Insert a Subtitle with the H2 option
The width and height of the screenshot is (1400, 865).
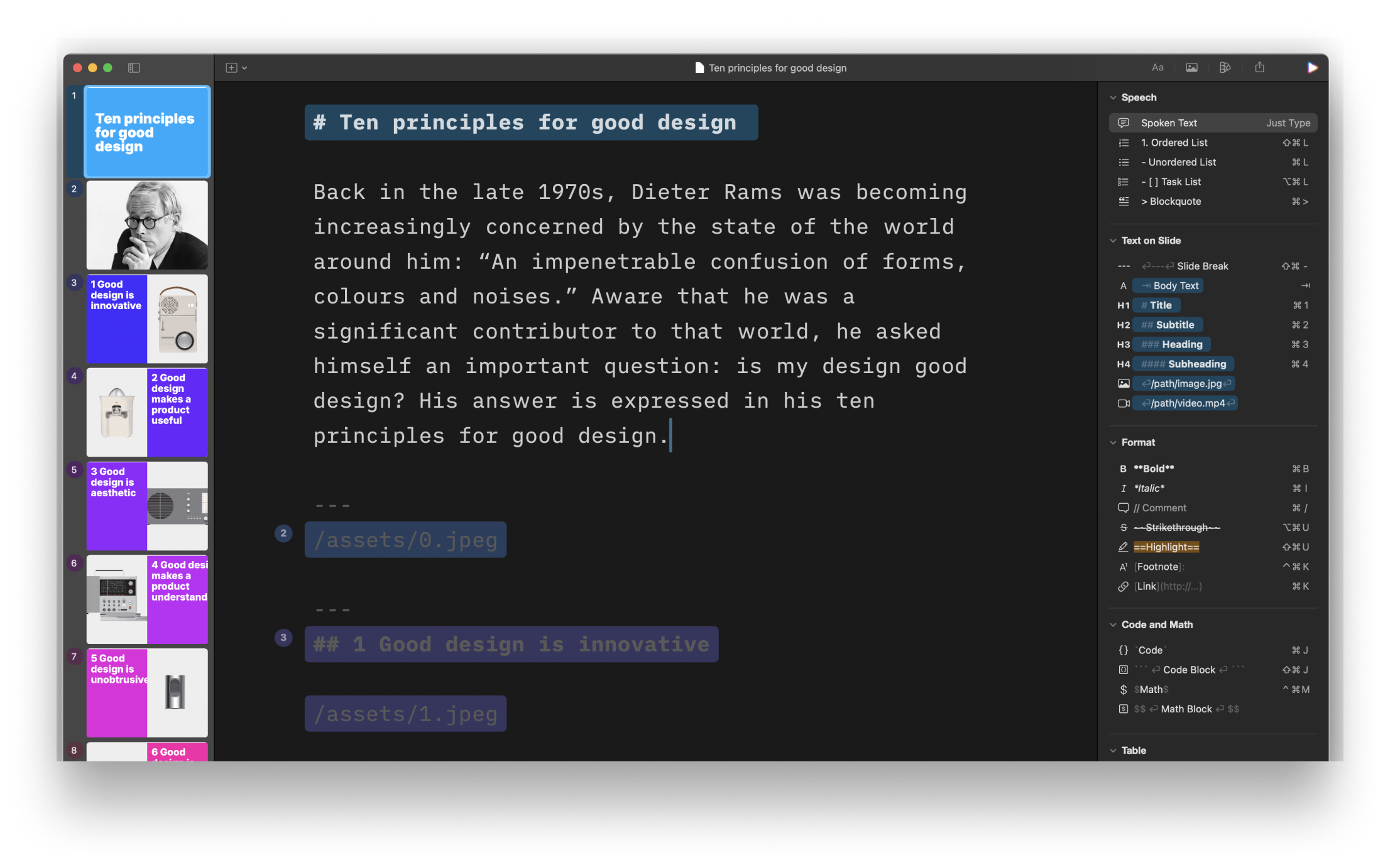click(1168, 325)
